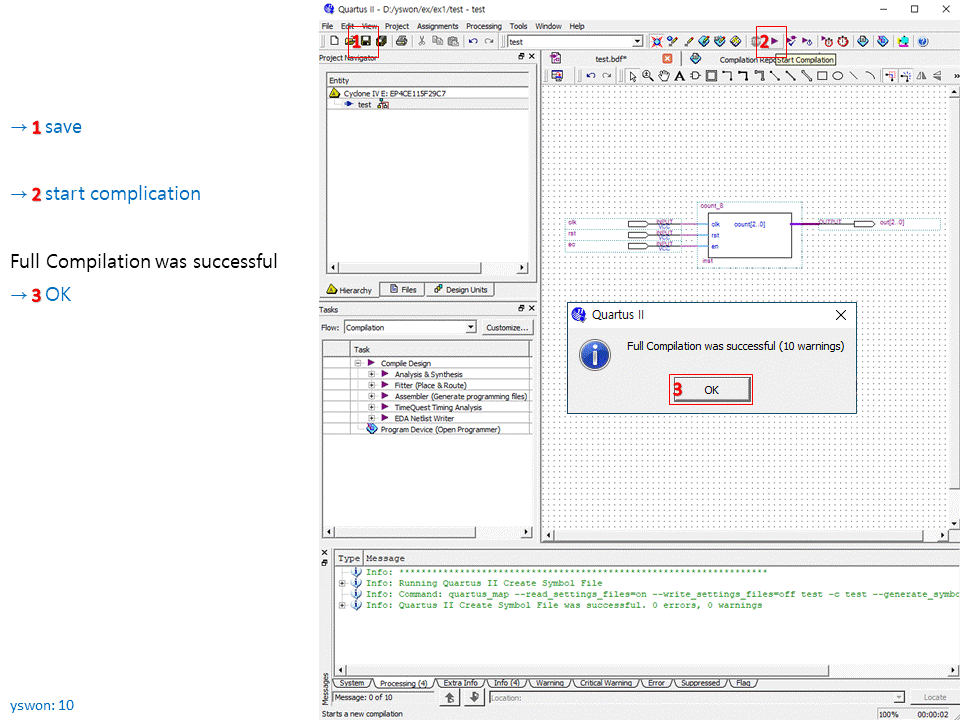Select the Block tool
The width and height of the screenshot is (960, 720).
click(711, 76)
